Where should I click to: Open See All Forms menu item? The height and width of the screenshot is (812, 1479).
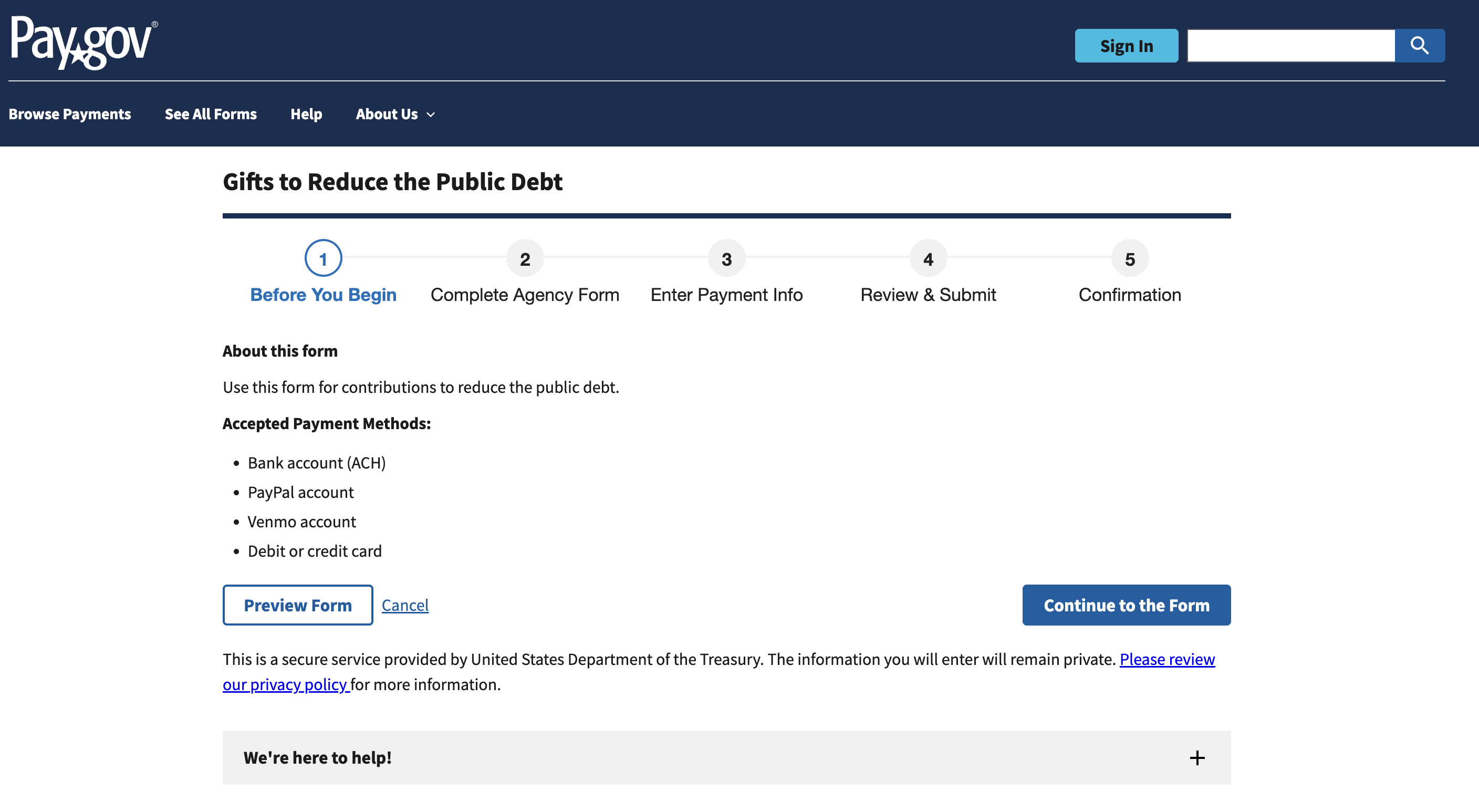[211, 114]
